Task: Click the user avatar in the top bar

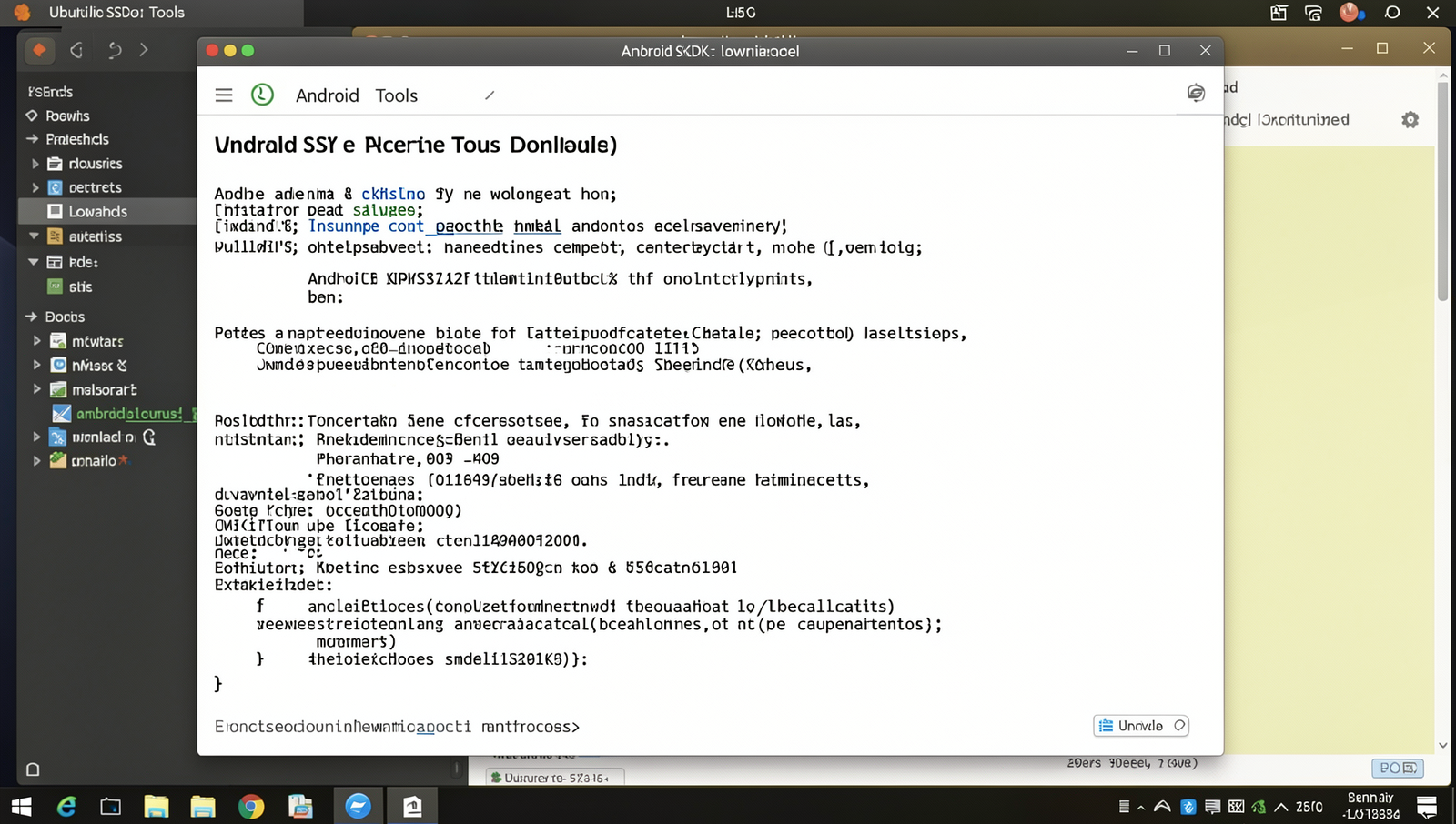Action: (x=1350, y=12)
